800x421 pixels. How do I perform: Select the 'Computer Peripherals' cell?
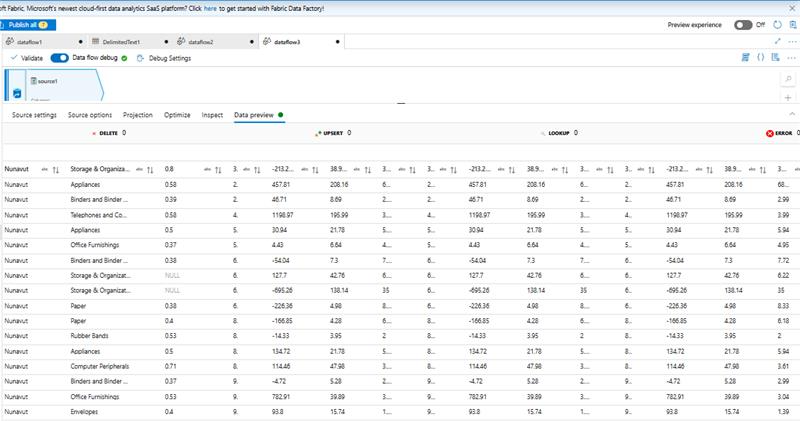click(99, 366)
